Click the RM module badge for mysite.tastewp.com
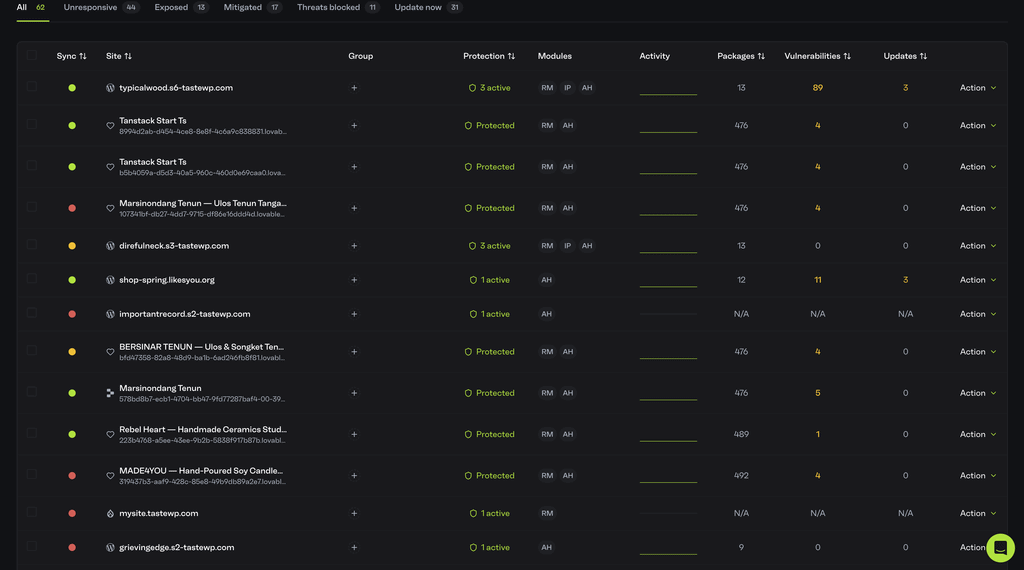The height and width of the screenshot is (570, 1024). pyautogui.click(x=547, y=513)
